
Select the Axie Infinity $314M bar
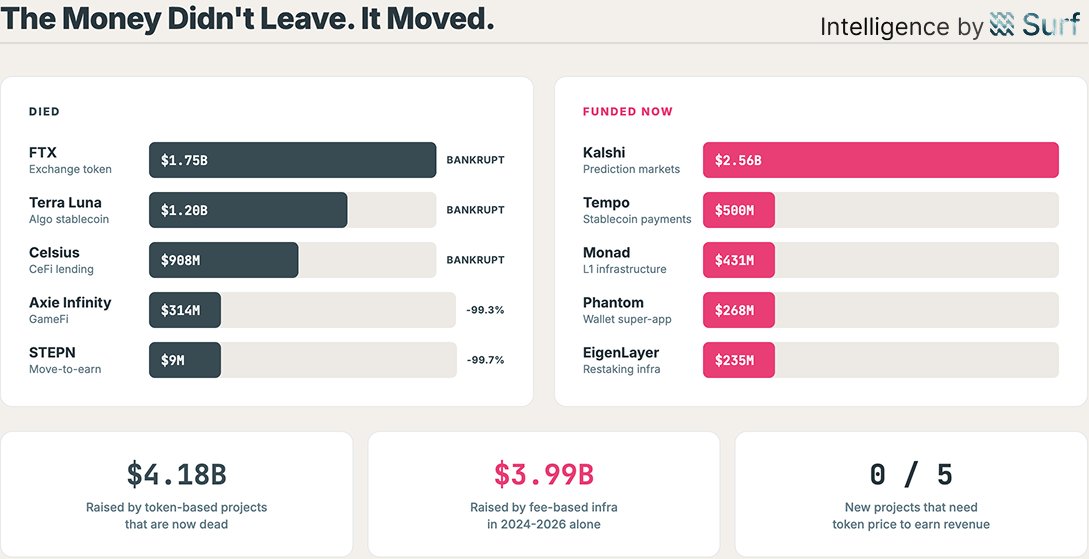(x=185, y=310)
